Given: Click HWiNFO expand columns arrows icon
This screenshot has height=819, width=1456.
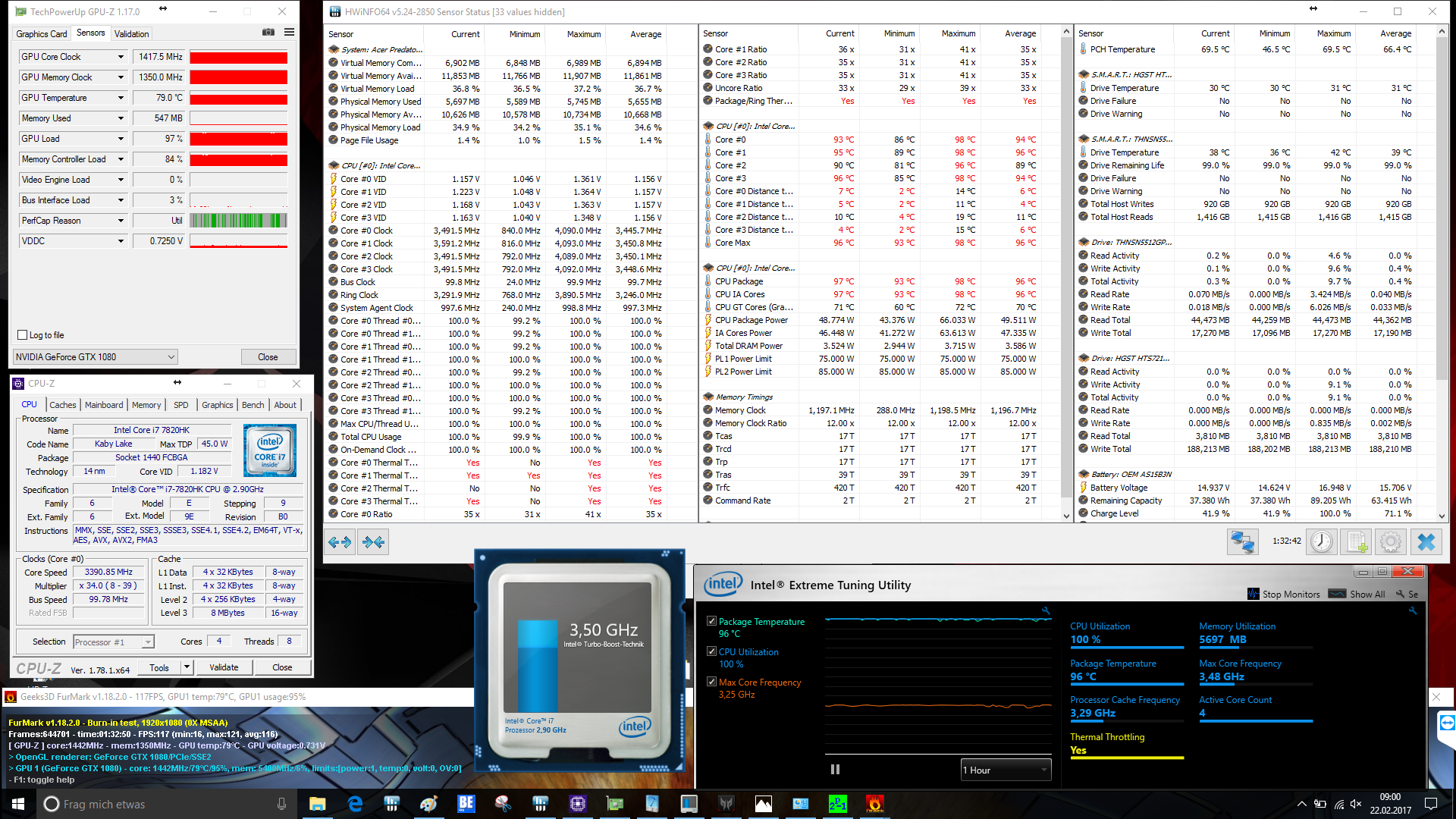Looking at the screenshot, I should coord(340,541).
